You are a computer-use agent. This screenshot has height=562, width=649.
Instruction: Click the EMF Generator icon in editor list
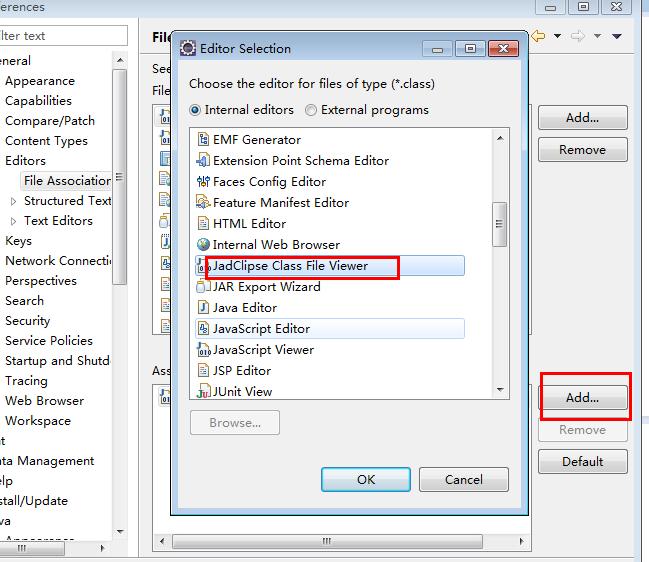click(203, 139)
